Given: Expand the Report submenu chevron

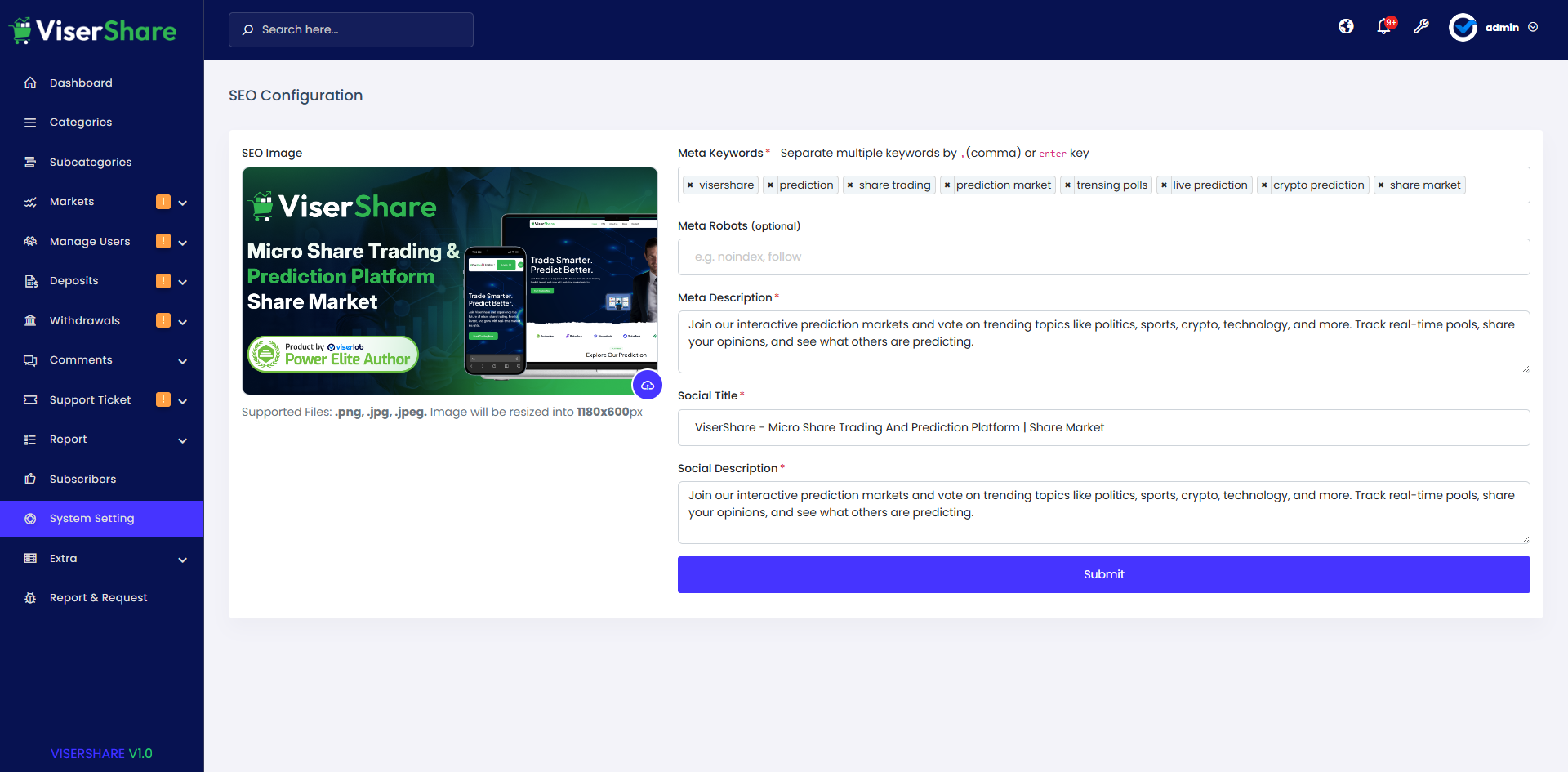Looking at the screenshot, I should 183,440.
